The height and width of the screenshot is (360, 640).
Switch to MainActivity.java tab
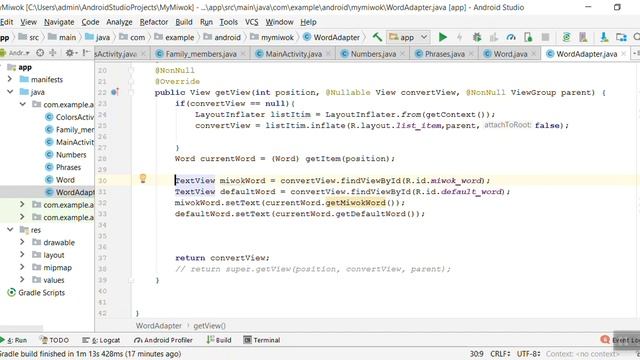[x=293, y=54]
